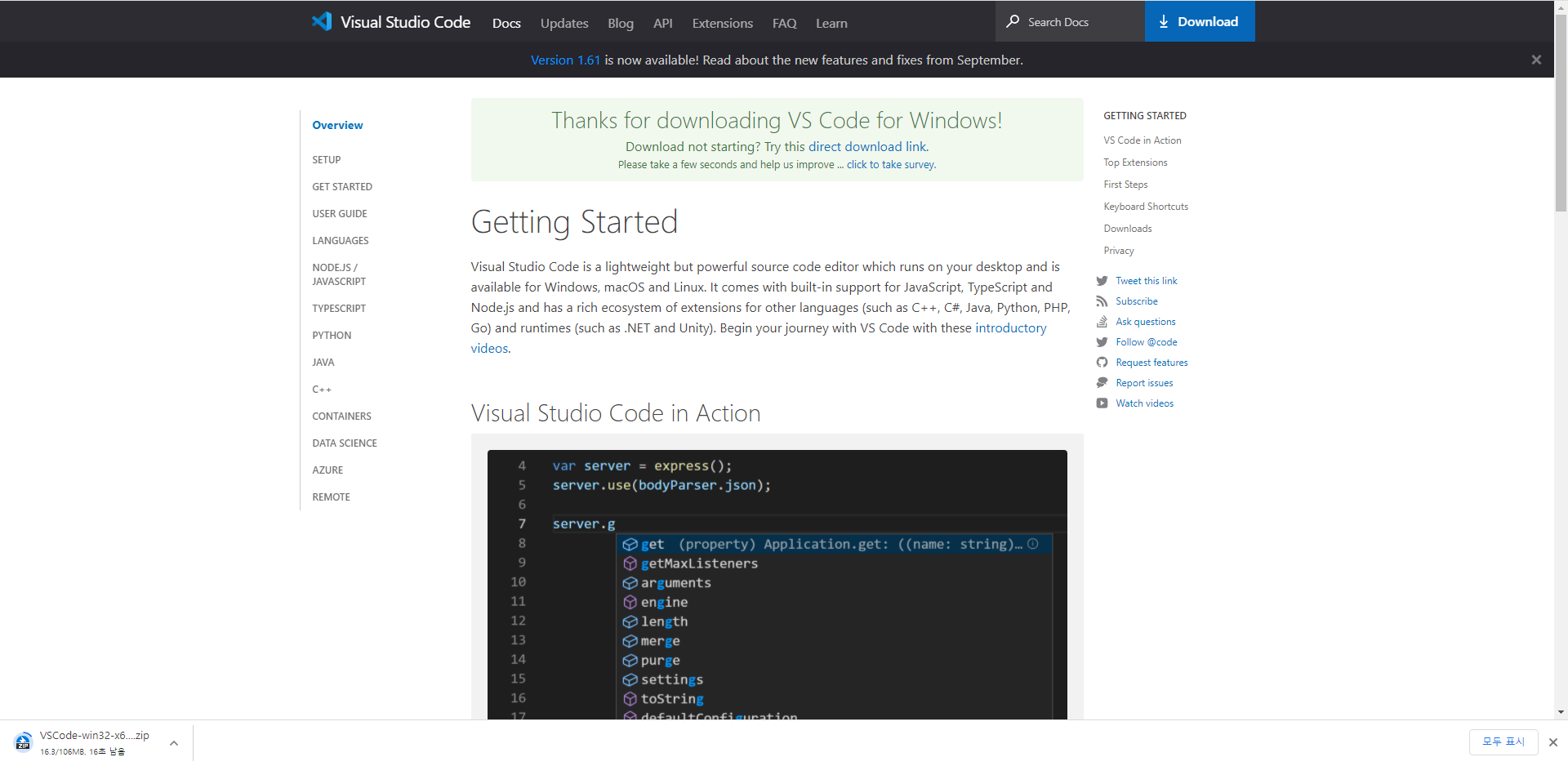1568x766 pixels.
Task: Click the Report issues link
Action: point(1144,383)
